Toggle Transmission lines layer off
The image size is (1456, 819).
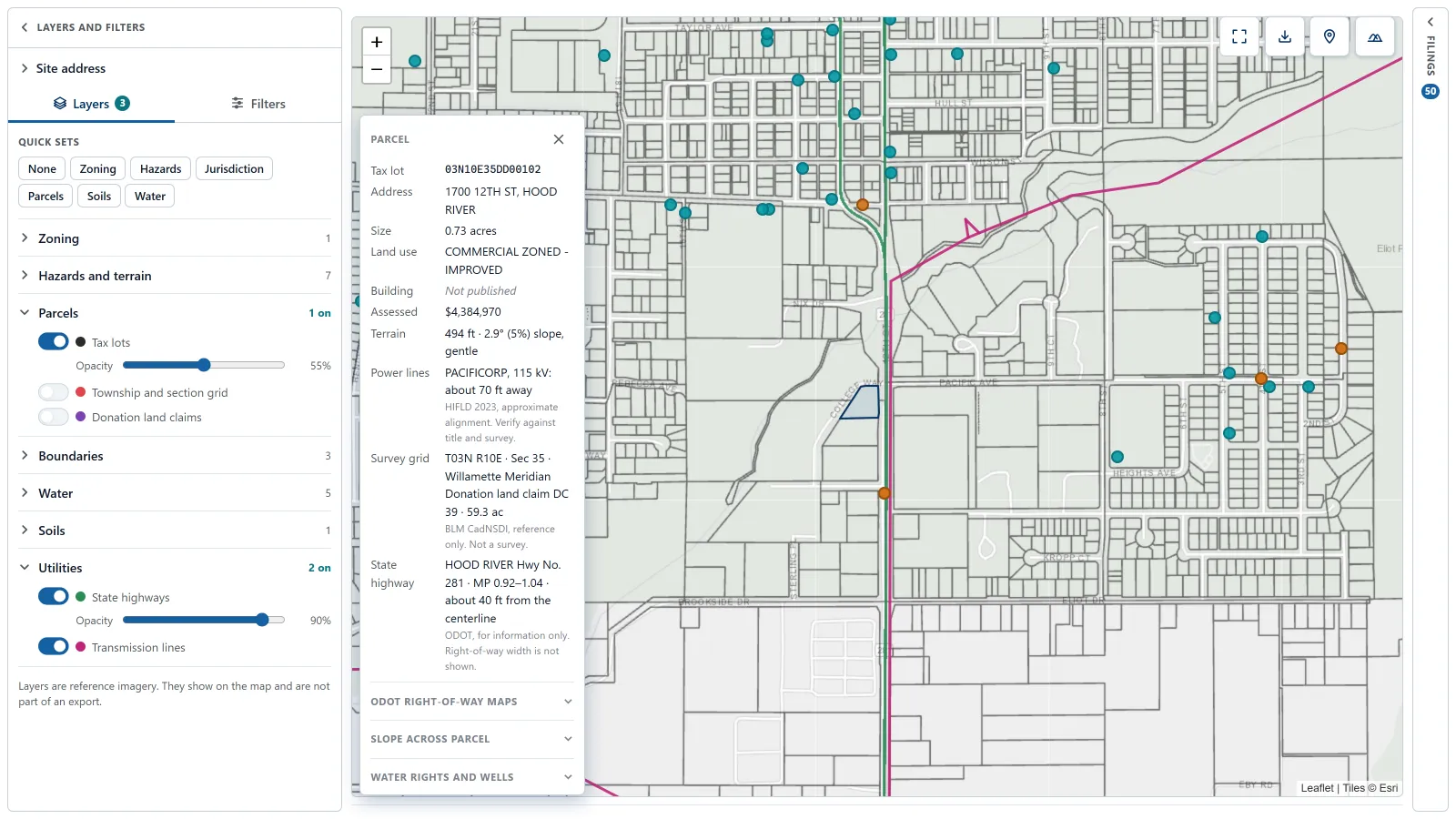pyautogui.click(x=54, y=646)
